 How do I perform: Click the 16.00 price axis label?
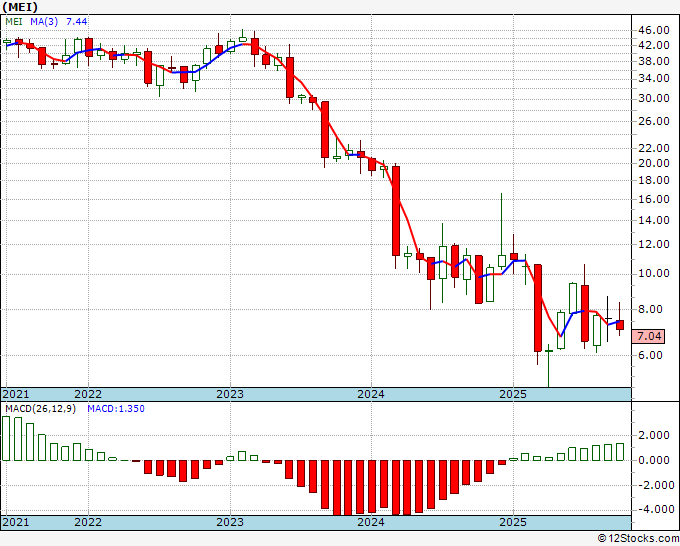point(654,199)
